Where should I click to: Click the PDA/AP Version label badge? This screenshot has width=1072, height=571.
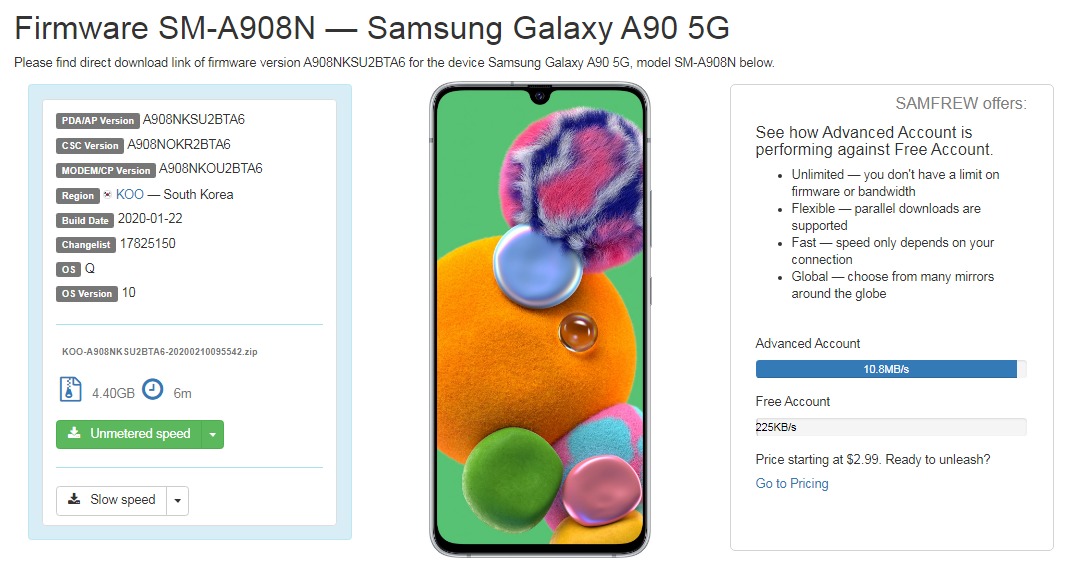click(x=97, y=121)
